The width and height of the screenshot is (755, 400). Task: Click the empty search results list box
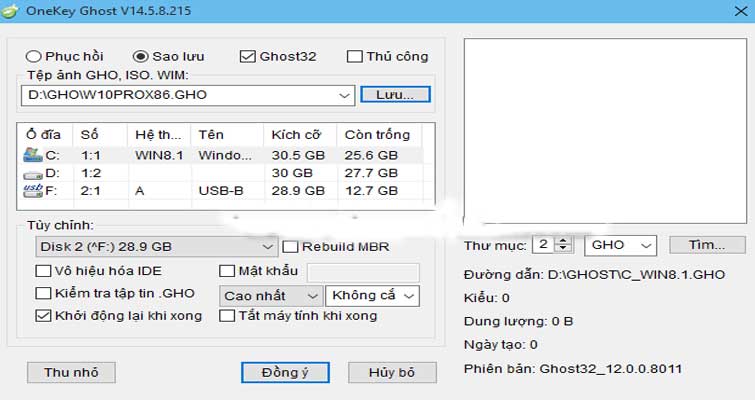(605, 131)
